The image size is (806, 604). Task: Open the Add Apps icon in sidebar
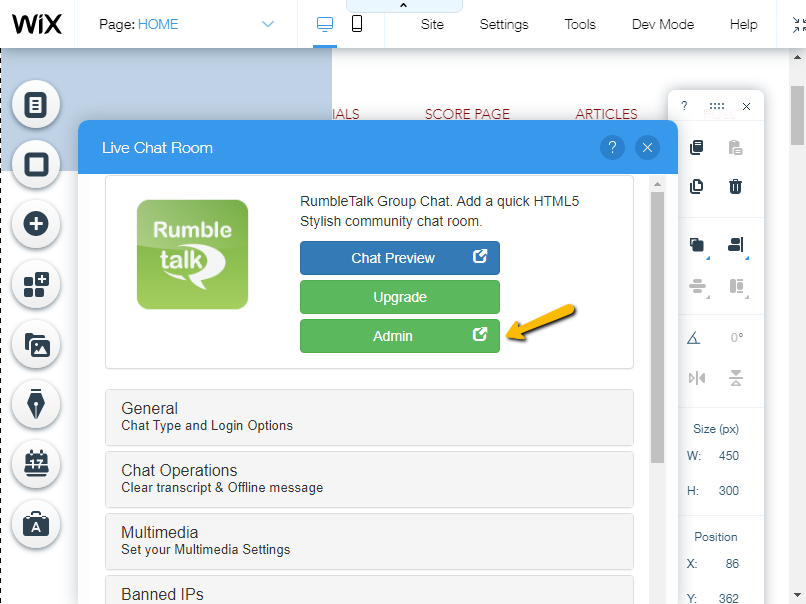click(36, 285)
